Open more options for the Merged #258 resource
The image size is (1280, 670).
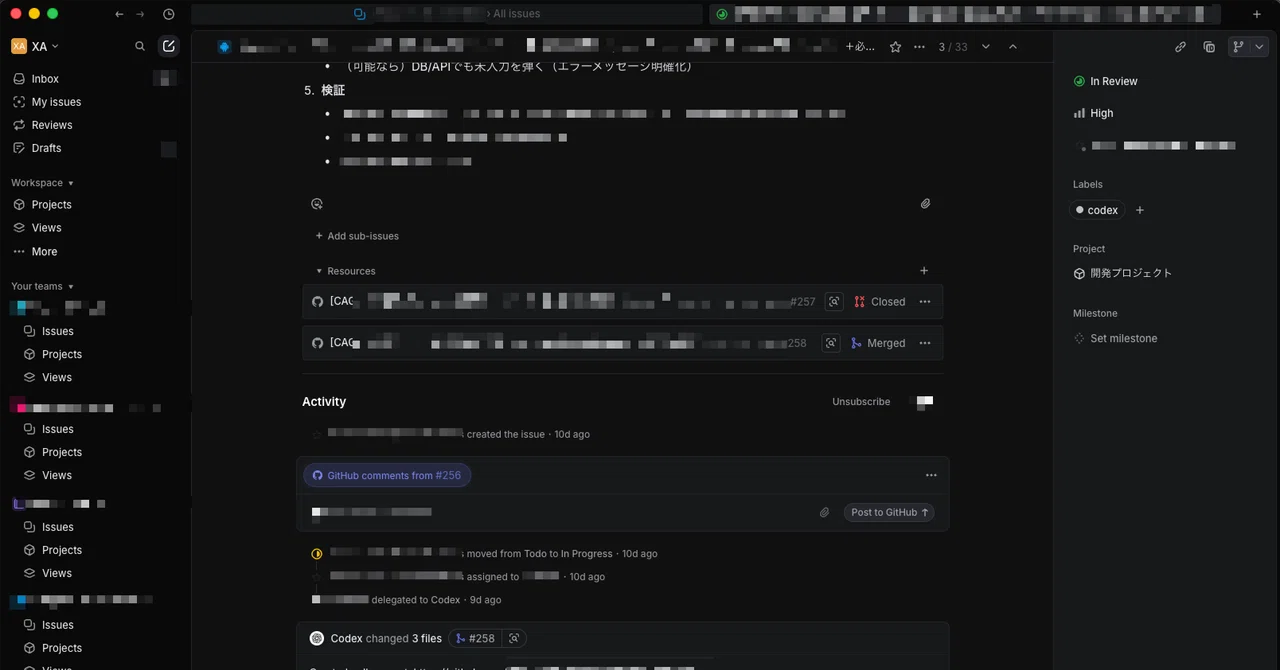point(925,343)
